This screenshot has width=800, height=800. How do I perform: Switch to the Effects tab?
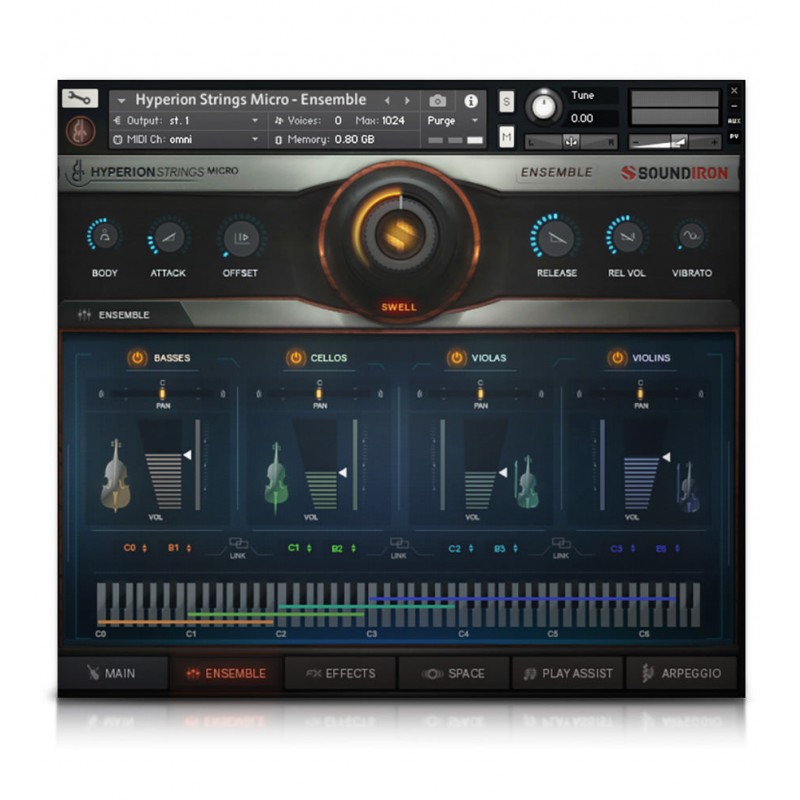point(340,674)
